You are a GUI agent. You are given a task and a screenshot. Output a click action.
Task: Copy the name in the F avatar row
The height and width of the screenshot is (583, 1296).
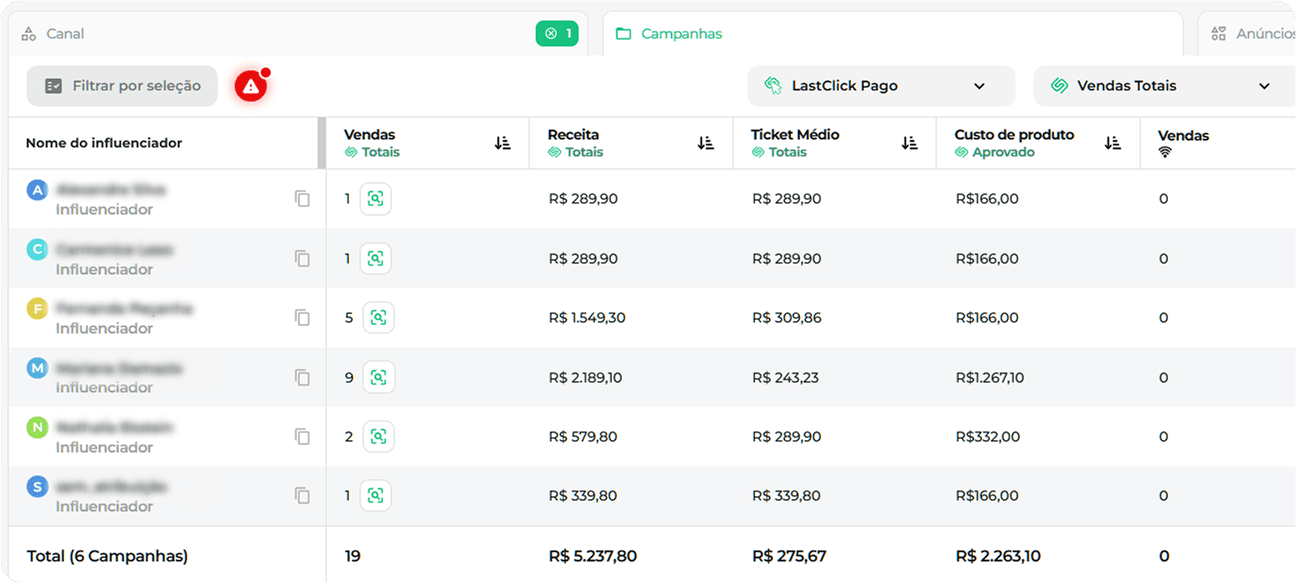click(302, 318)
